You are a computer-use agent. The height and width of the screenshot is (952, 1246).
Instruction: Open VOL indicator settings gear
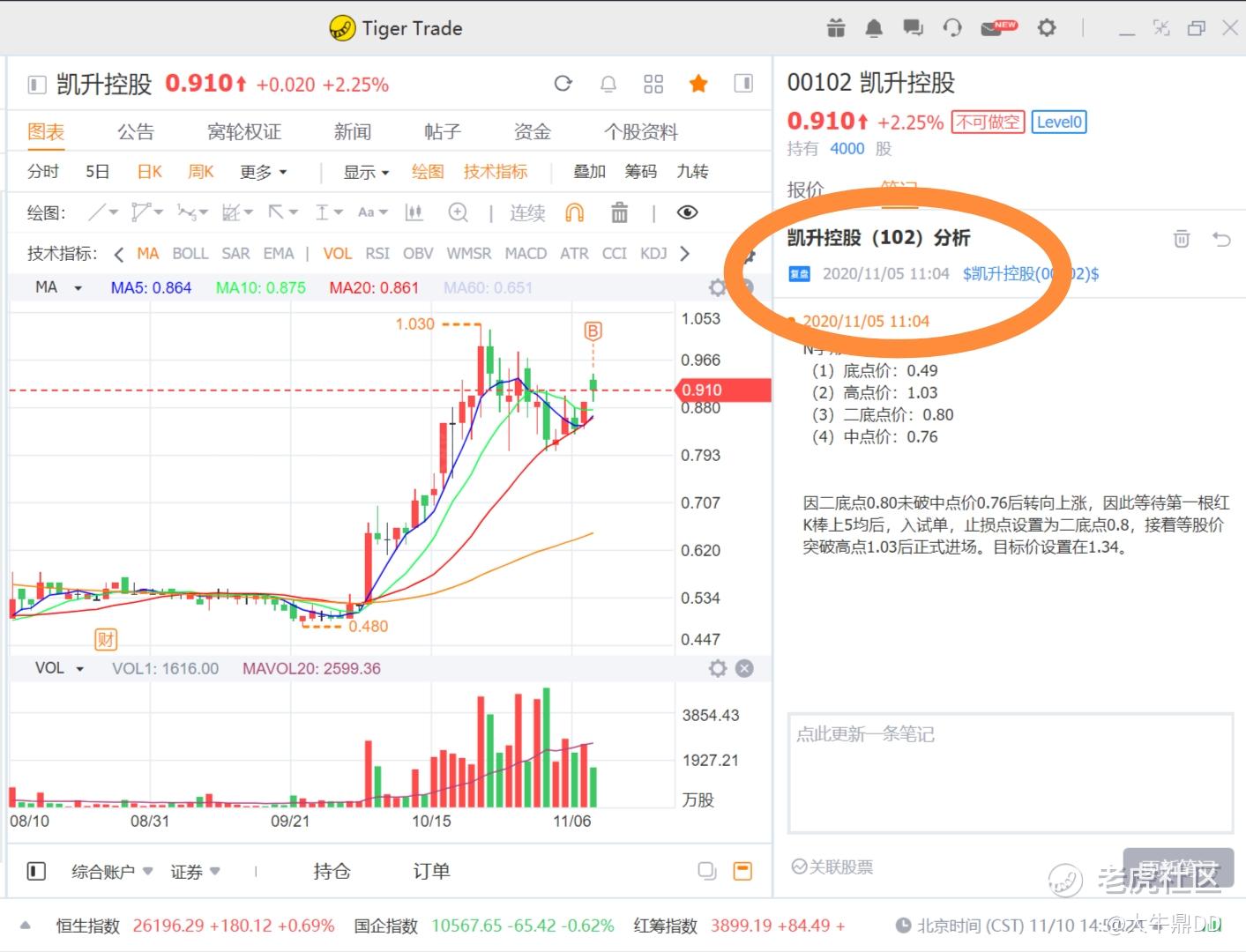[x=718, y=669]
